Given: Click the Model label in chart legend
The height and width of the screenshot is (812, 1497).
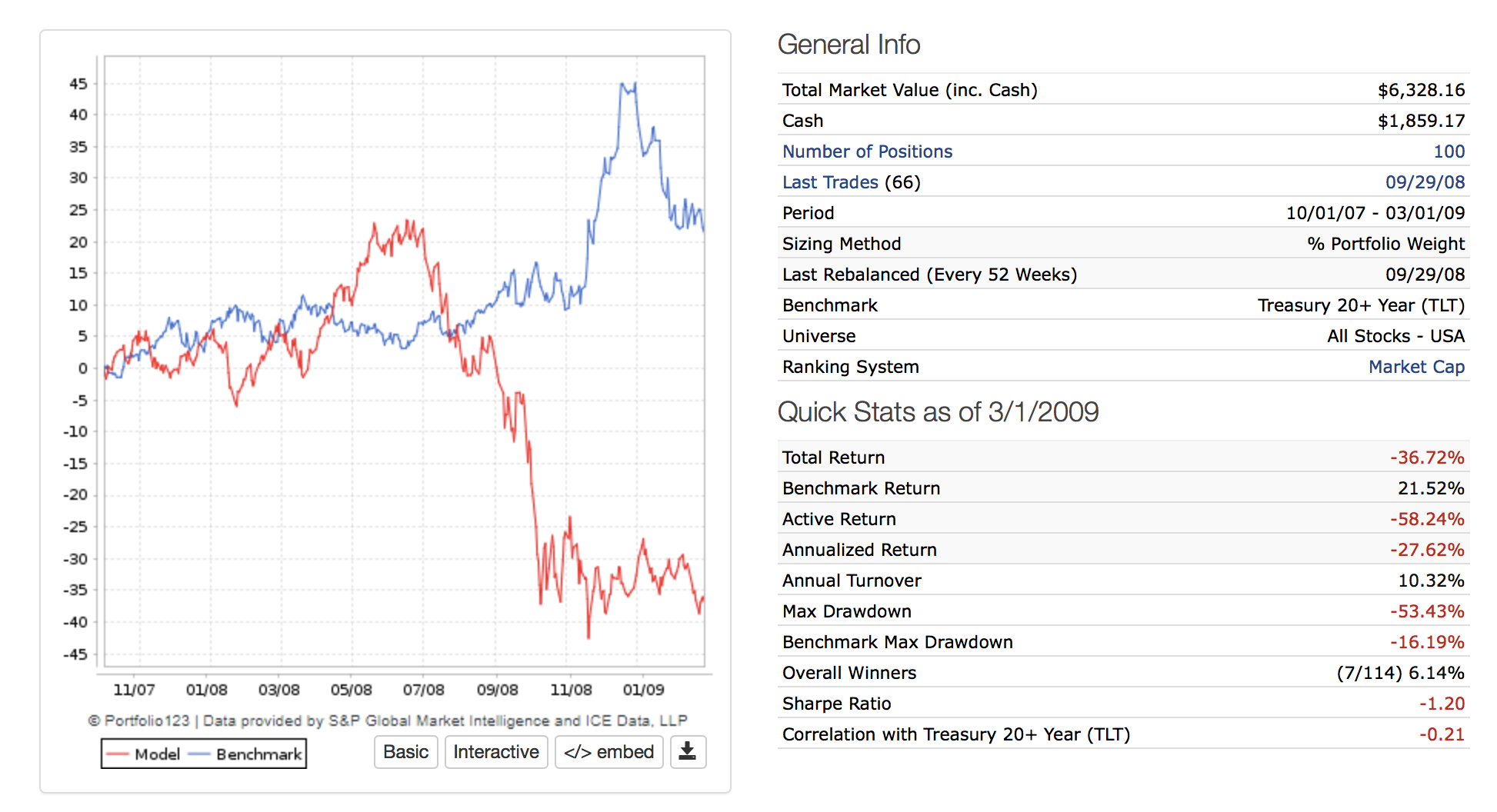Looking at the screenshot, I should (x=157, y=754).
